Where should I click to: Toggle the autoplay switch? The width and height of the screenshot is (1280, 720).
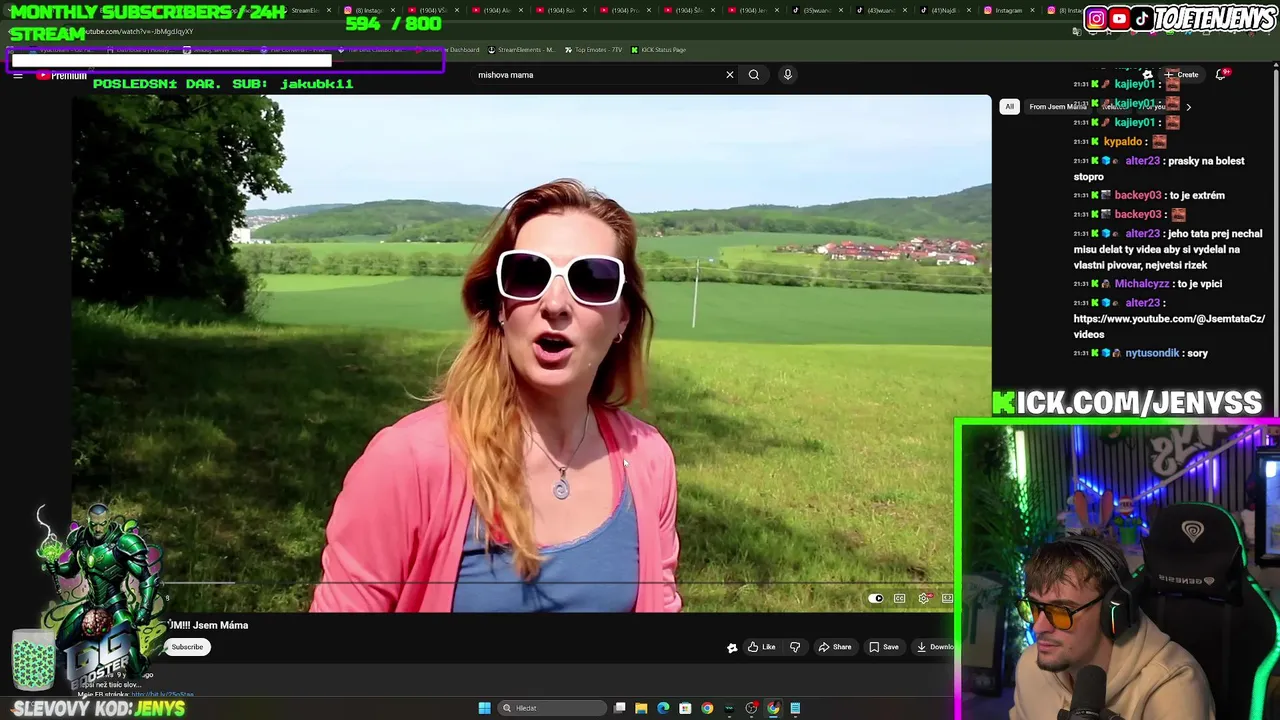click(876, 599)
